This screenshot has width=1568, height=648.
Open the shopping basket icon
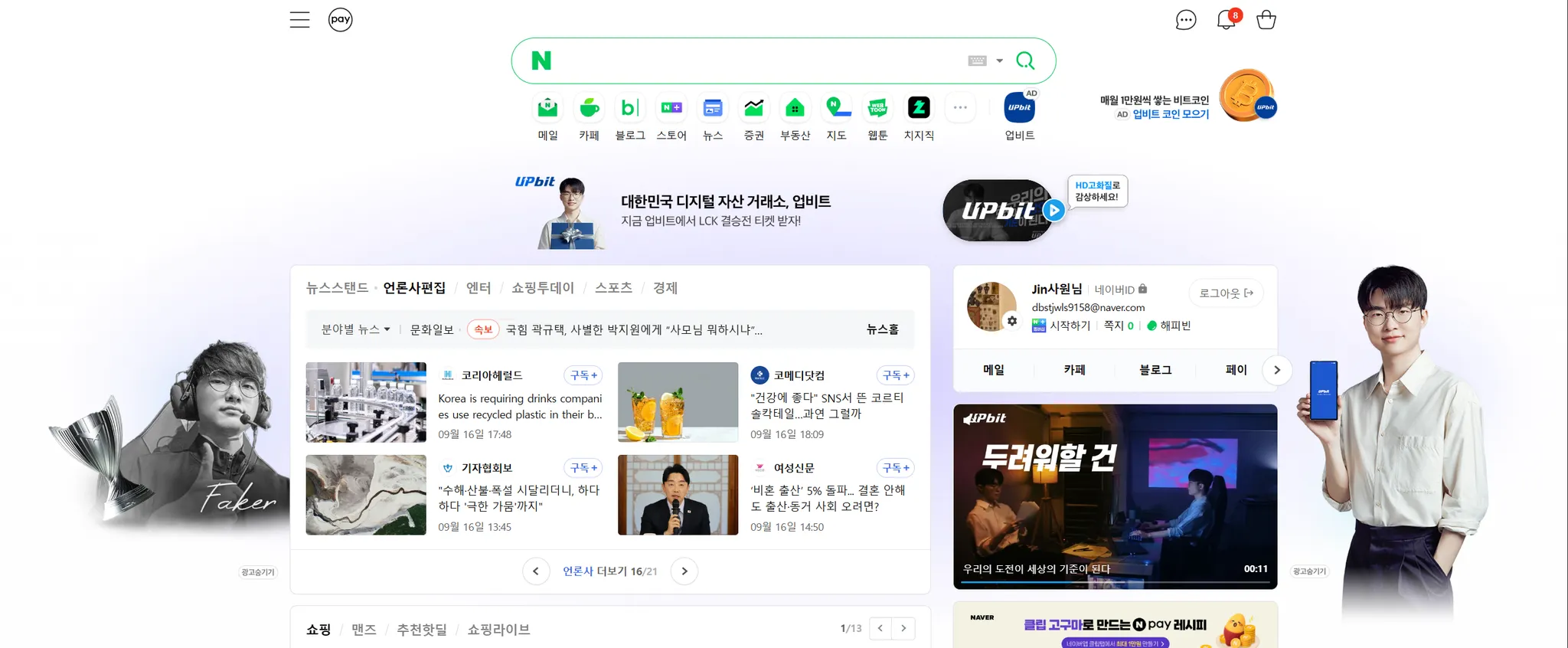pos(1266,20)
